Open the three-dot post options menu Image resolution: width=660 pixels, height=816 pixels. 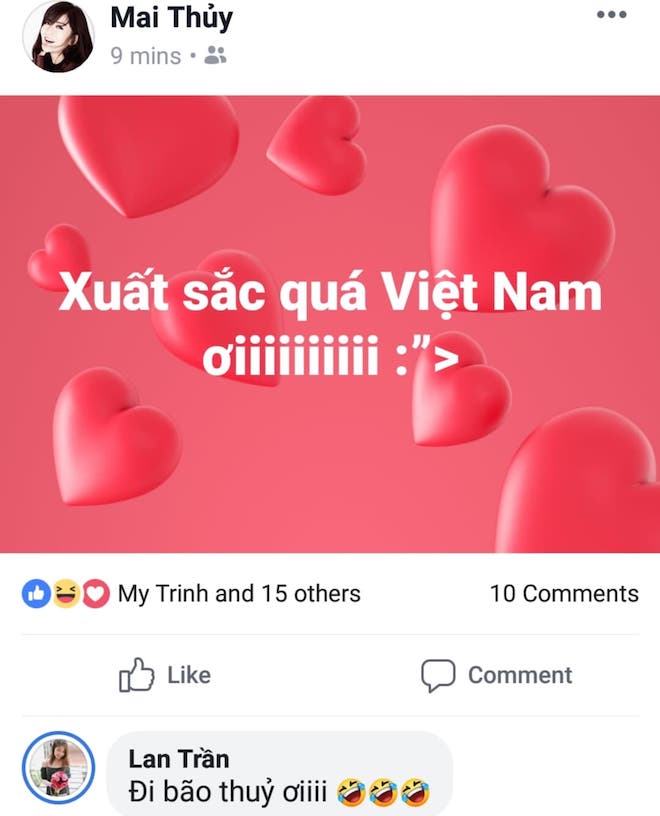[x=612, y=15]
